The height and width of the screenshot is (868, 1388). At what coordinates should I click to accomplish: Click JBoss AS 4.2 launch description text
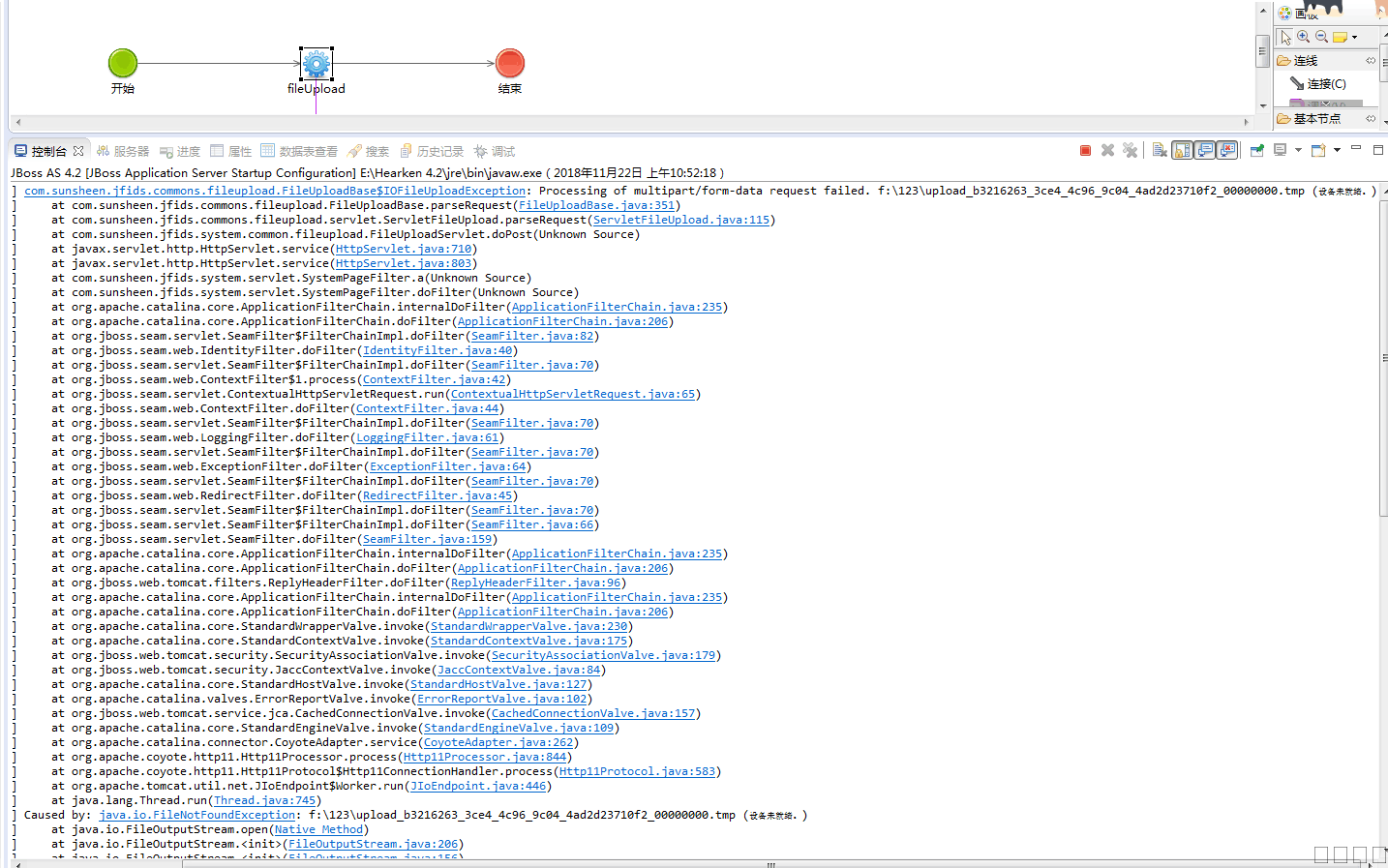367,172
